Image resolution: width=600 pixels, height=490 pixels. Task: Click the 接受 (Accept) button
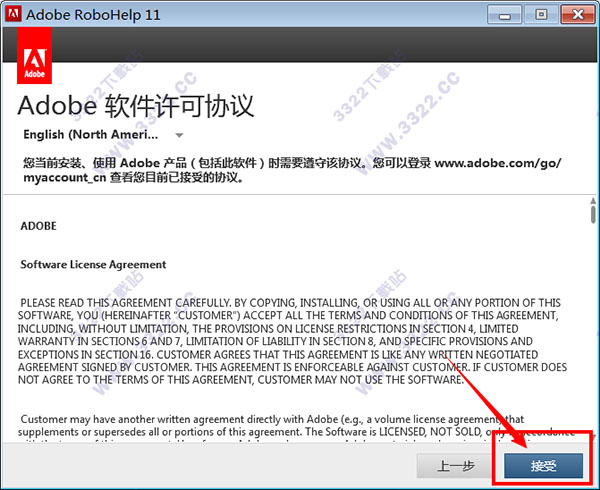point(543,466)
